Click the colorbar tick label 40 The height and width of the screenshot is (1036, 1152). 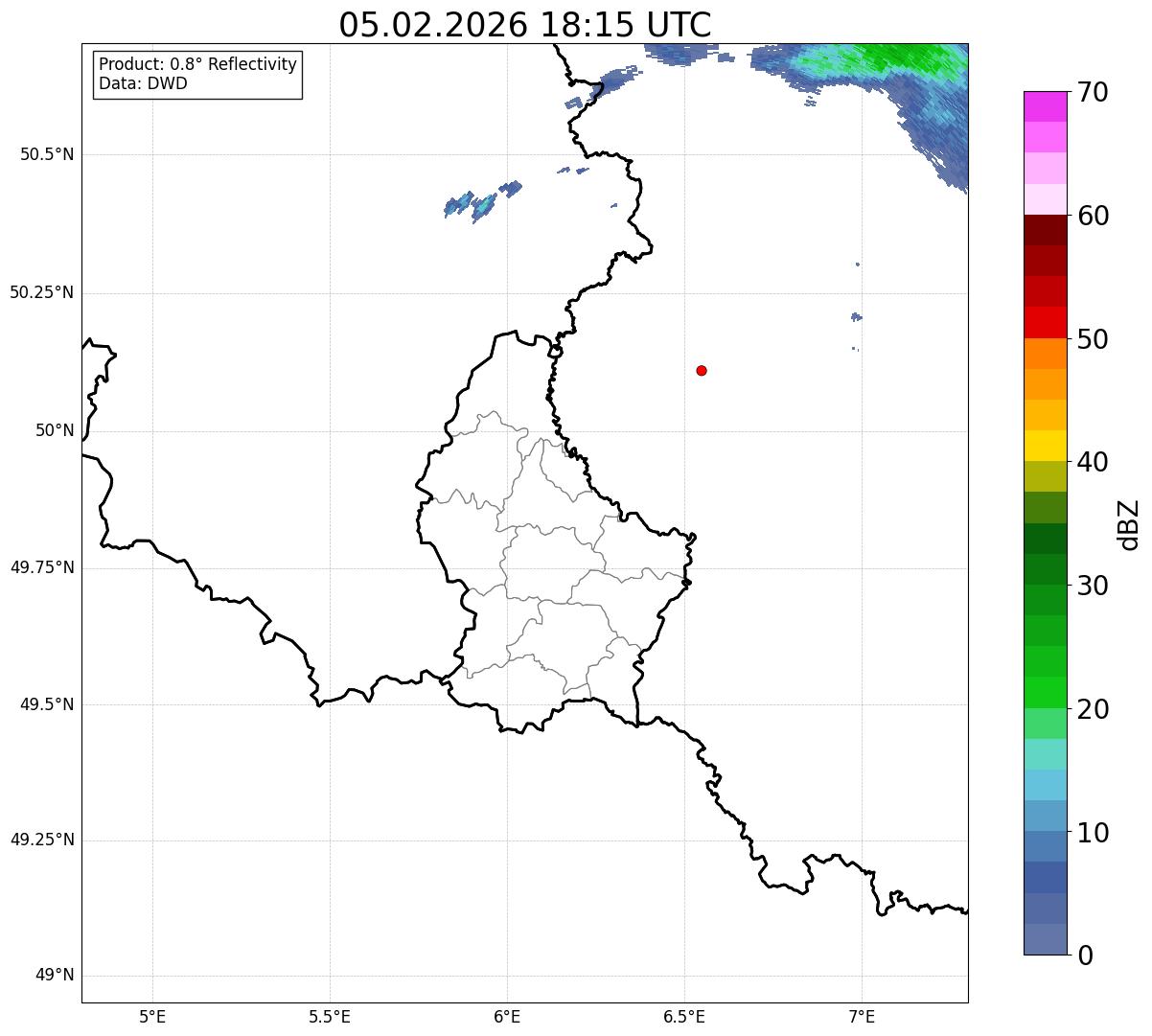click(x=1093, y=462)
